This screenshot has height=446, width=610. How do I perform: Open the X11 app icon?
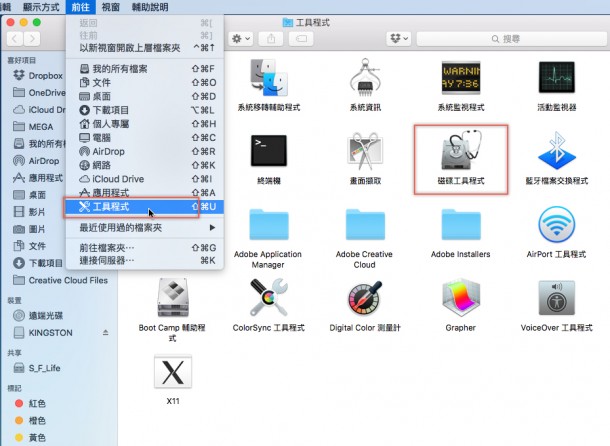pos(173,371)
